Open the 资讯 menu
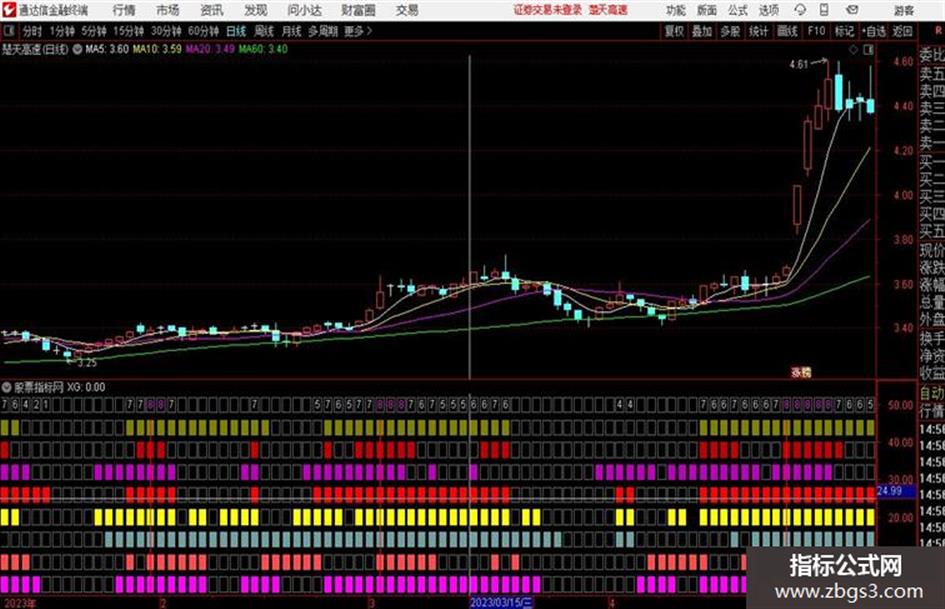This screenshot has height=609, width=945. (x=212, y=10)
